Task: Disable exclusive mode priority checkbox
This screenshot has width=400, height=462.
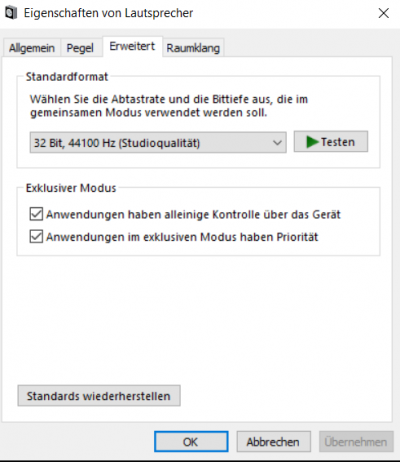Action: [36, 237]
